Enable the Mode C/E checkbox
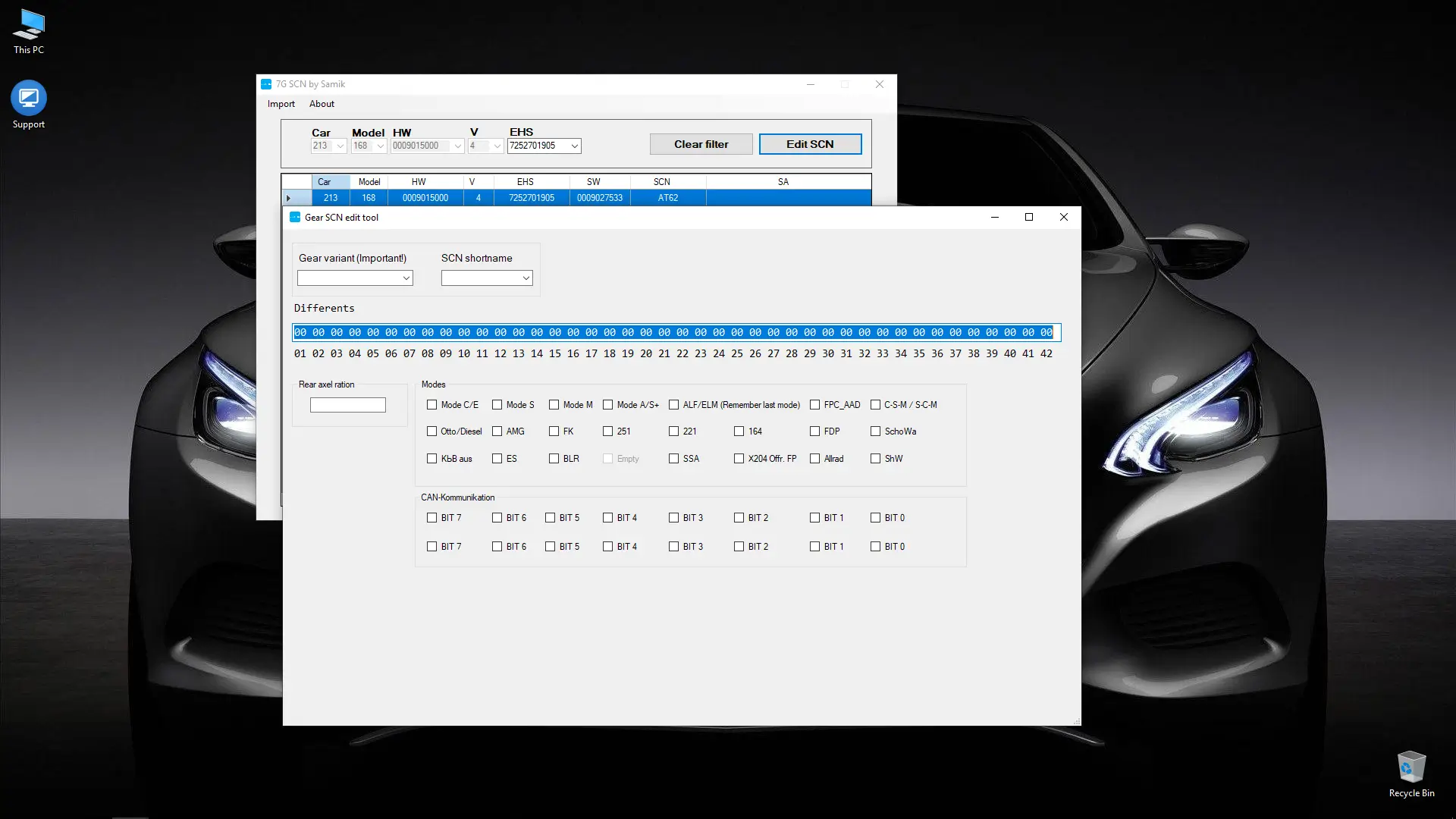The height and width of the screenshot is (819, 1456). click(432, 405)
